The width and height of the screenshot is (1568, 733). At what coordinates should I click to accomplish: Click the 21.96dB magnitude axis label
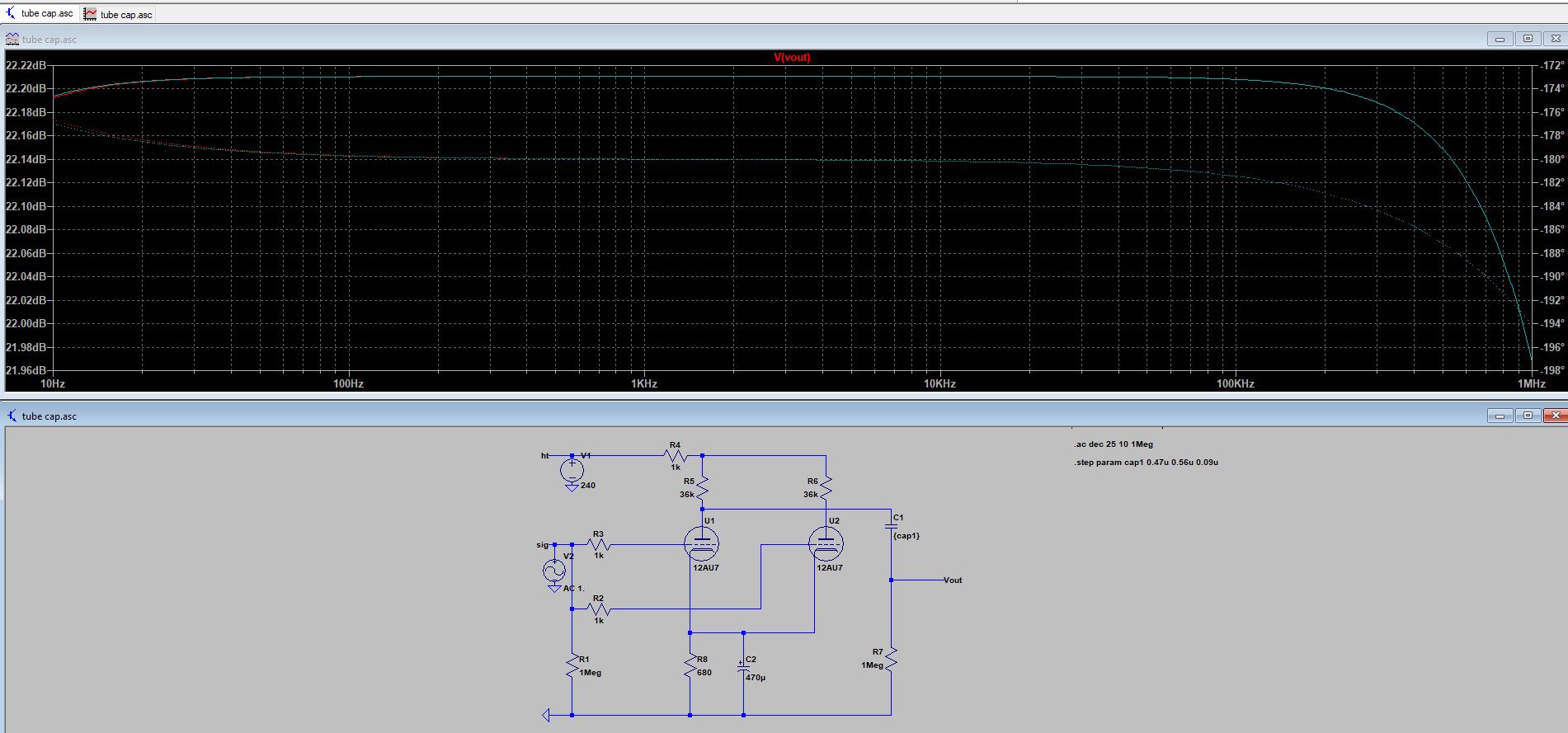pyautogui.click(x=26, y=370)
